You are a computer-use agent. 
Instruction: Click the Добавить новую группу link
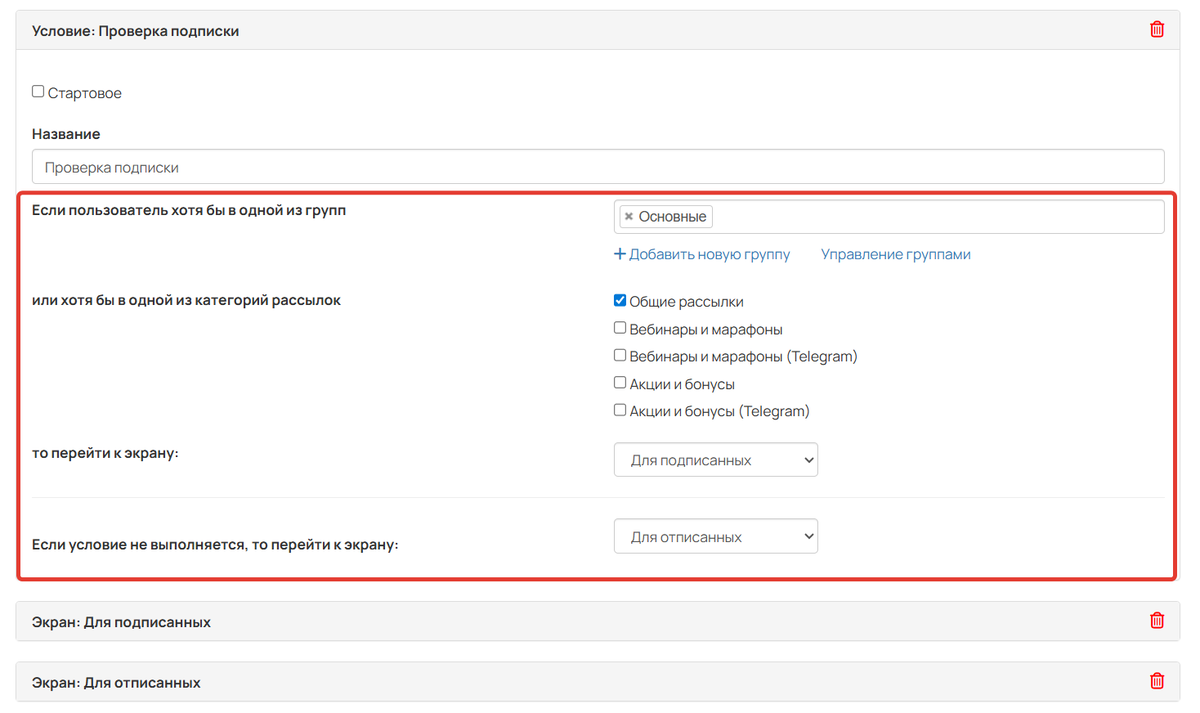(x=702, y=254)
